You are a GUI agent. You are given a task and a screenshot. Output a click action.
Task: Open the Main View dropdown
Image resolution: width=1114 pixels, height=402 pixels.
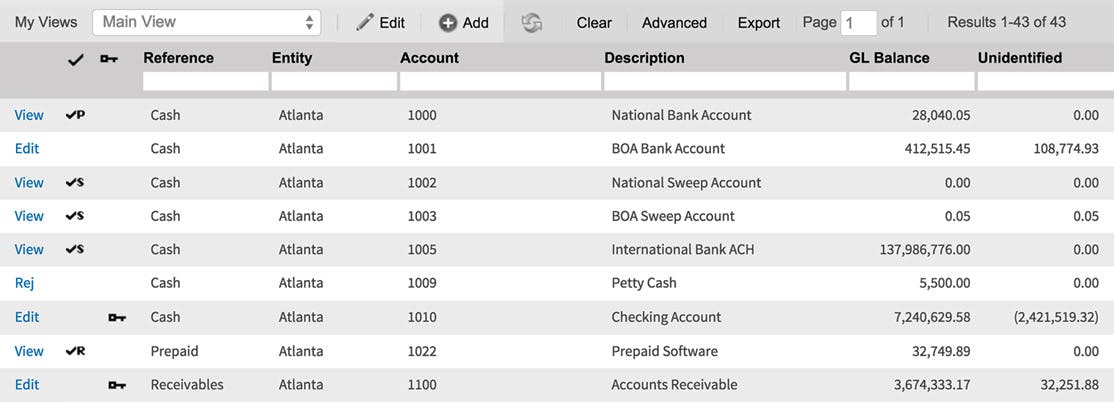click(x=207, y=22)
